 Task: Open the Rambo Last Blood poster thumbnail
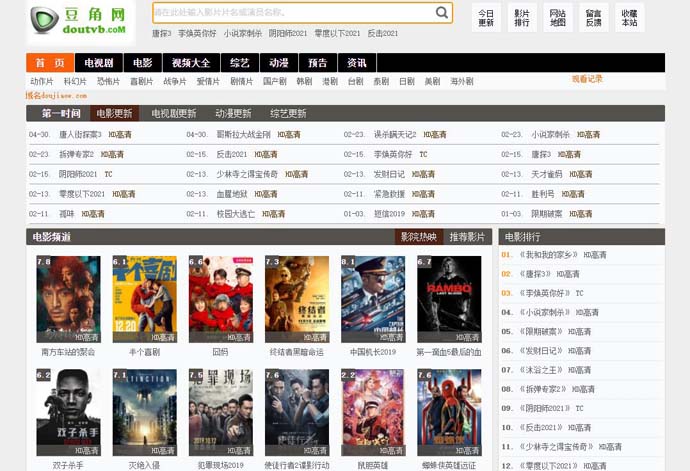(x=449, y=299)
